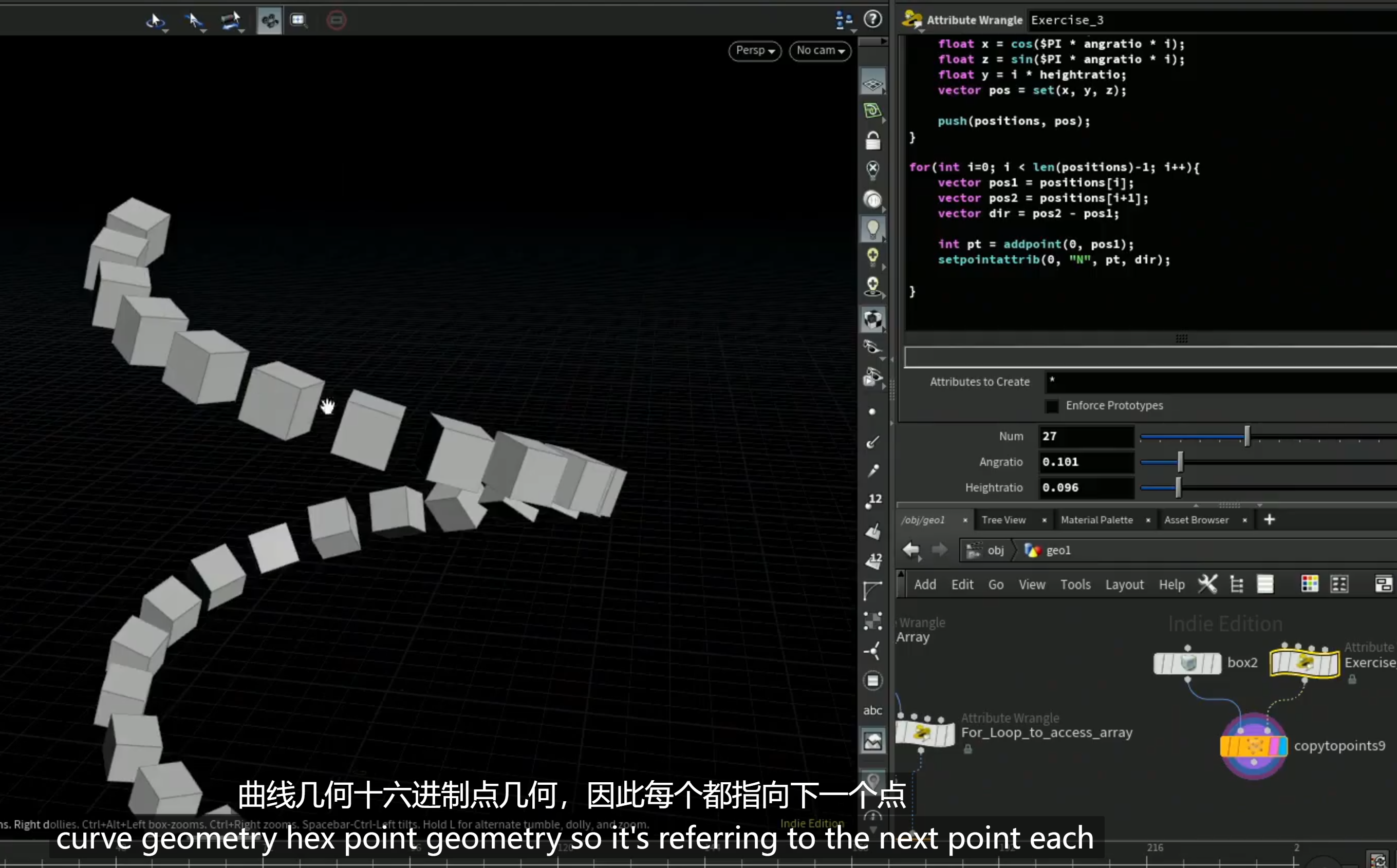Toggle display point normals icon
Viewport: 1397px width, 868px height.
[873, 442]
